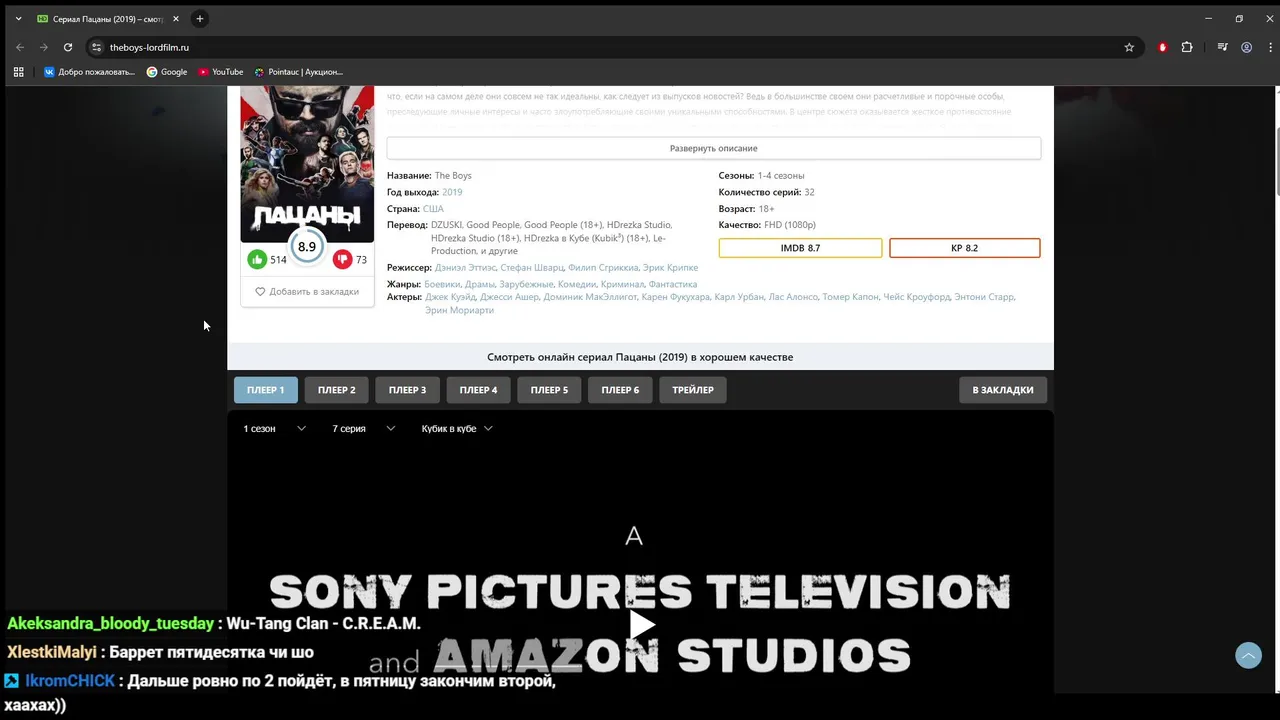Open director Дэниэл Эттиэс link
The image size is (1280, 720).
(465, 268)
